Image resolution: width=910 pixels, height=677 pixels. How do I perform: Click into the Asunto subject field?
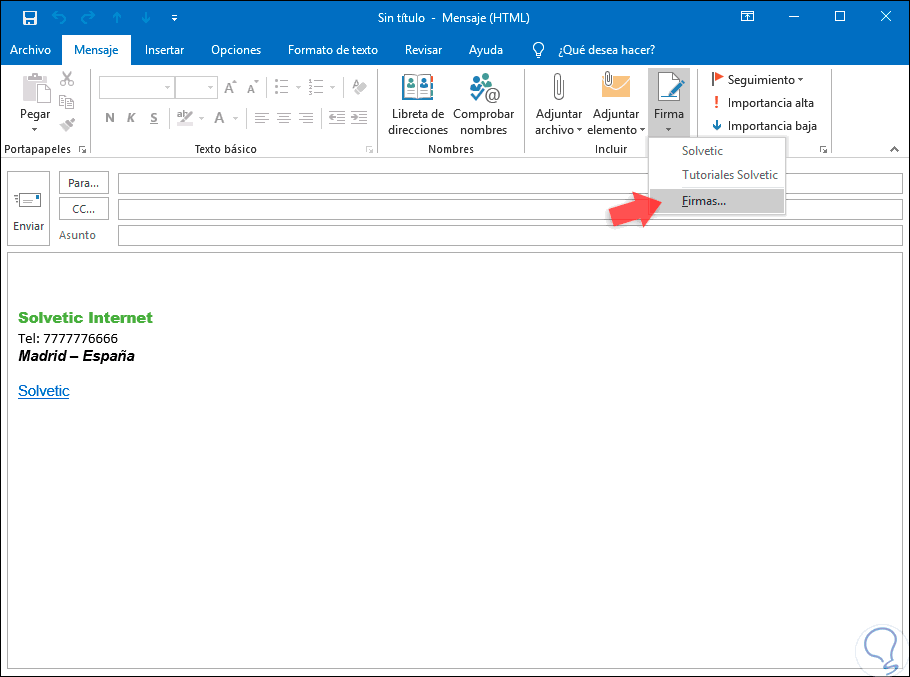[510, 235]
